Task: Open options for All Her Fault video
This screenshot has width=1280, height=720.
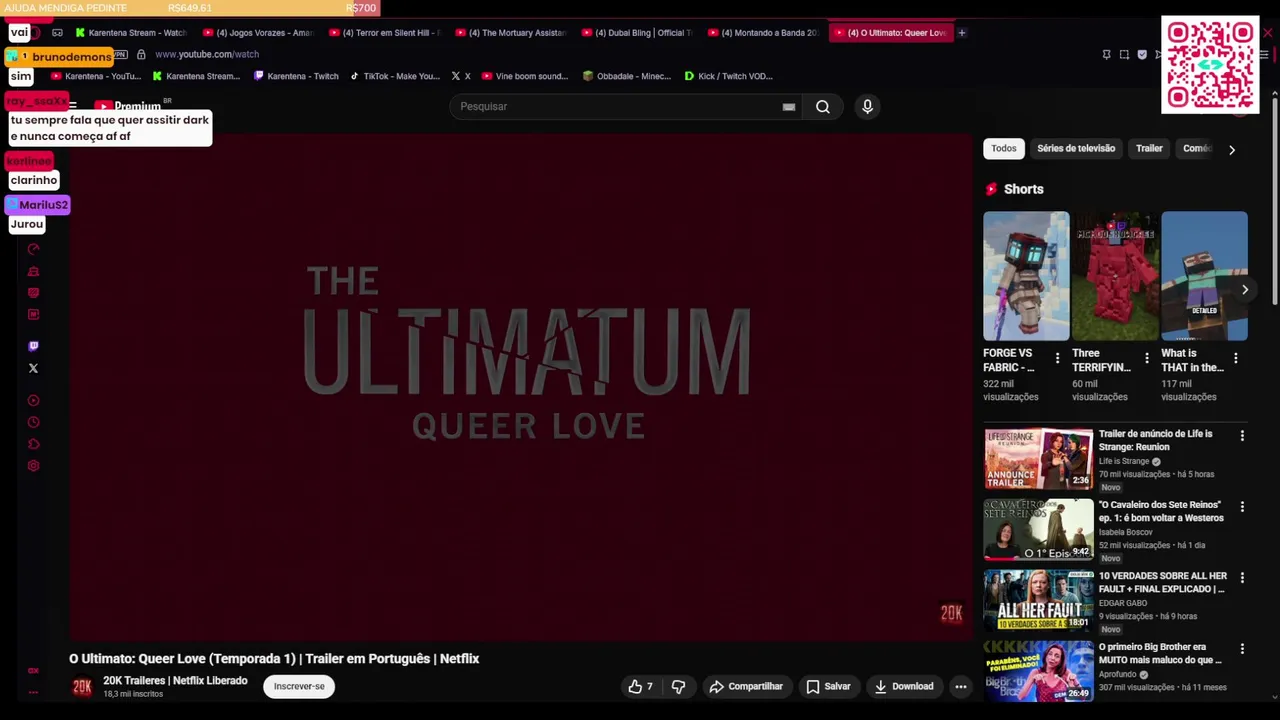Action: point(1242,578)
